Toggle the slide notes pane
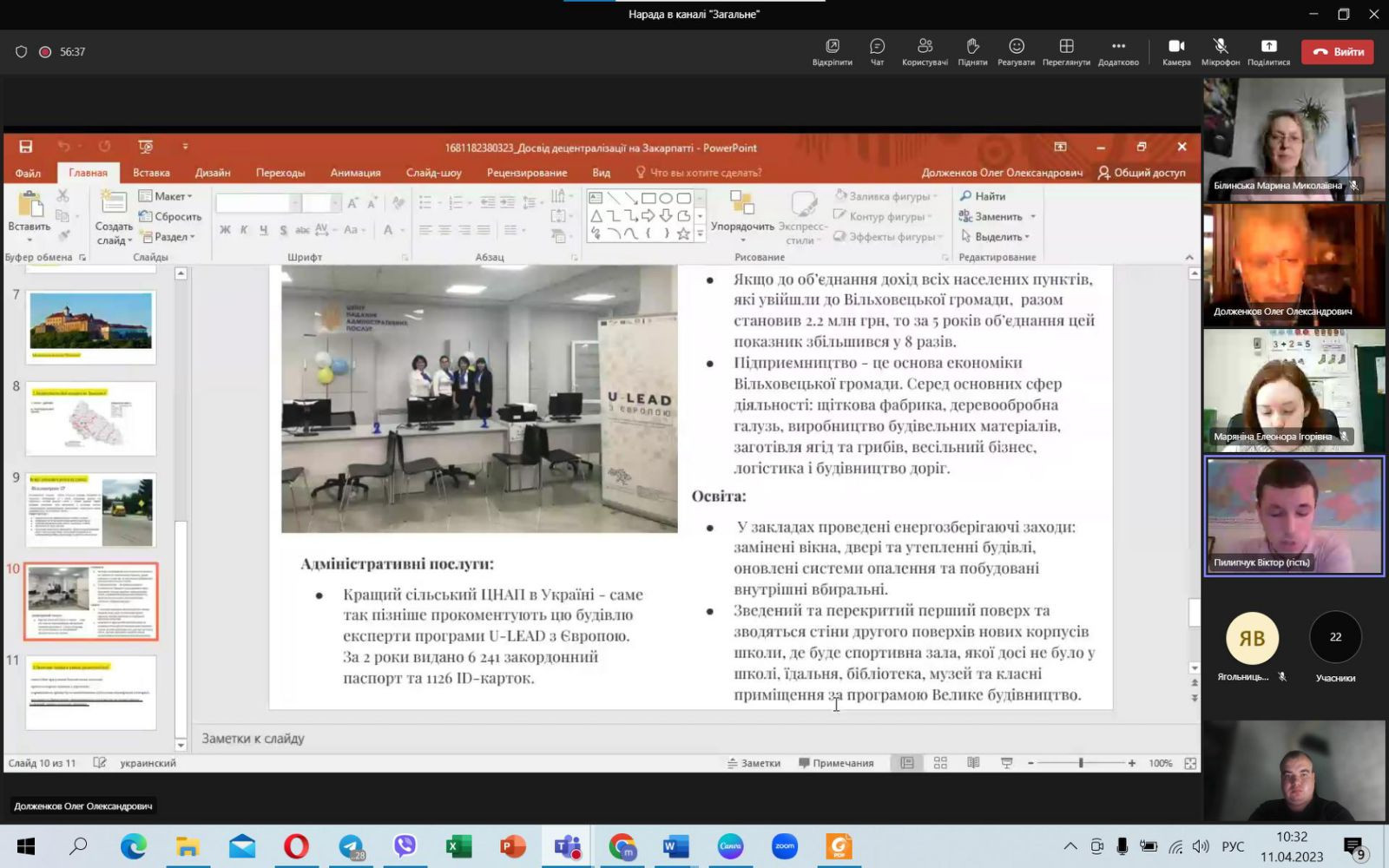This screenshot has height=868, width=1389. (754, 763)
